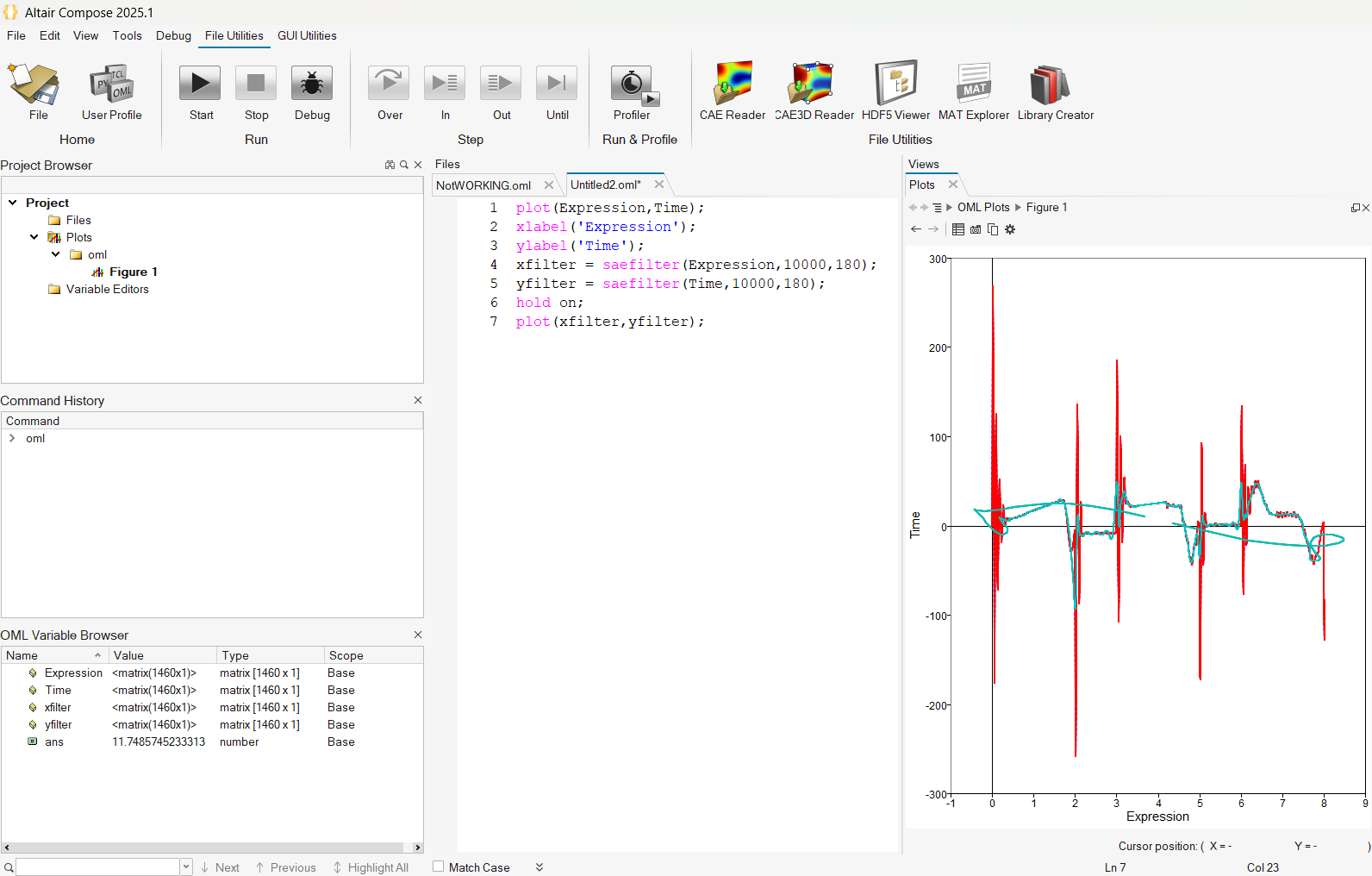
Task: Click the binoculars icon in Project Browser
Action: pyautogui.click(x=390, y=165)
